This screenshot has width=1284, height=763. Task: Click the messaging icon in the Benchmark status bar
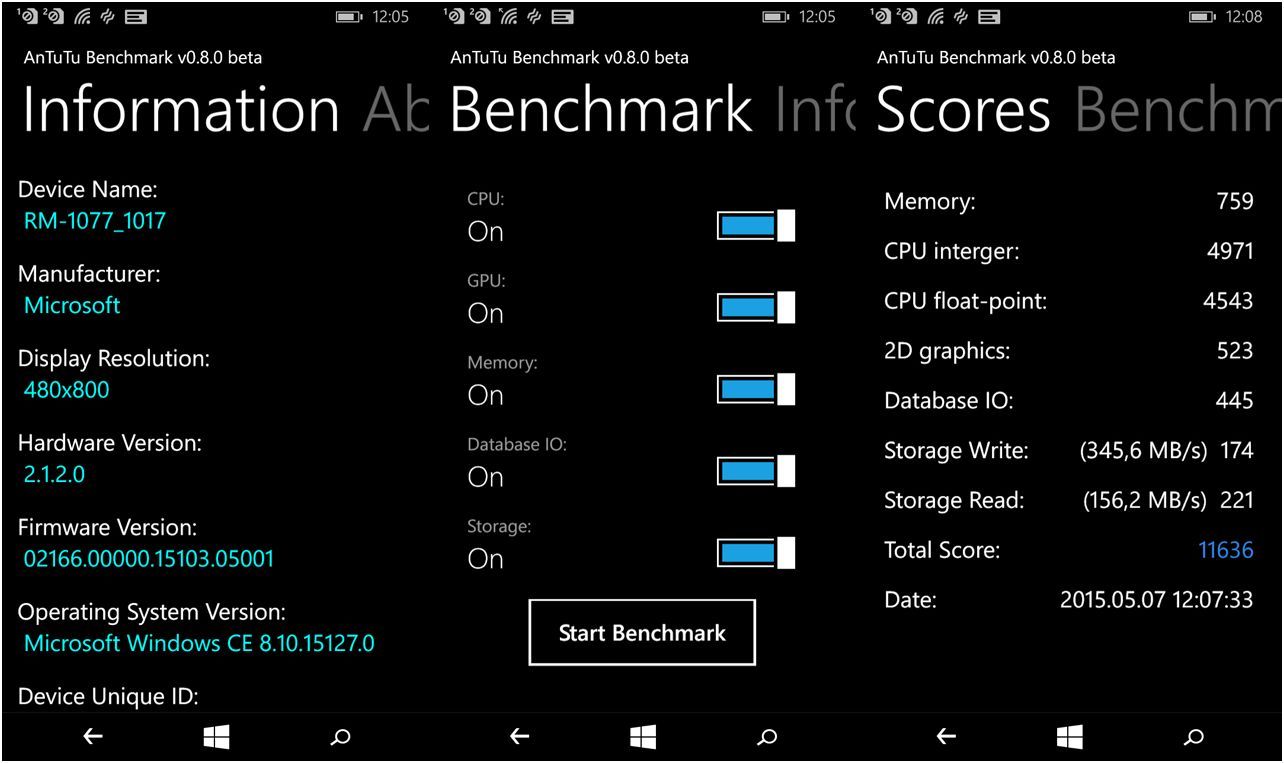[x=561, y=17]
